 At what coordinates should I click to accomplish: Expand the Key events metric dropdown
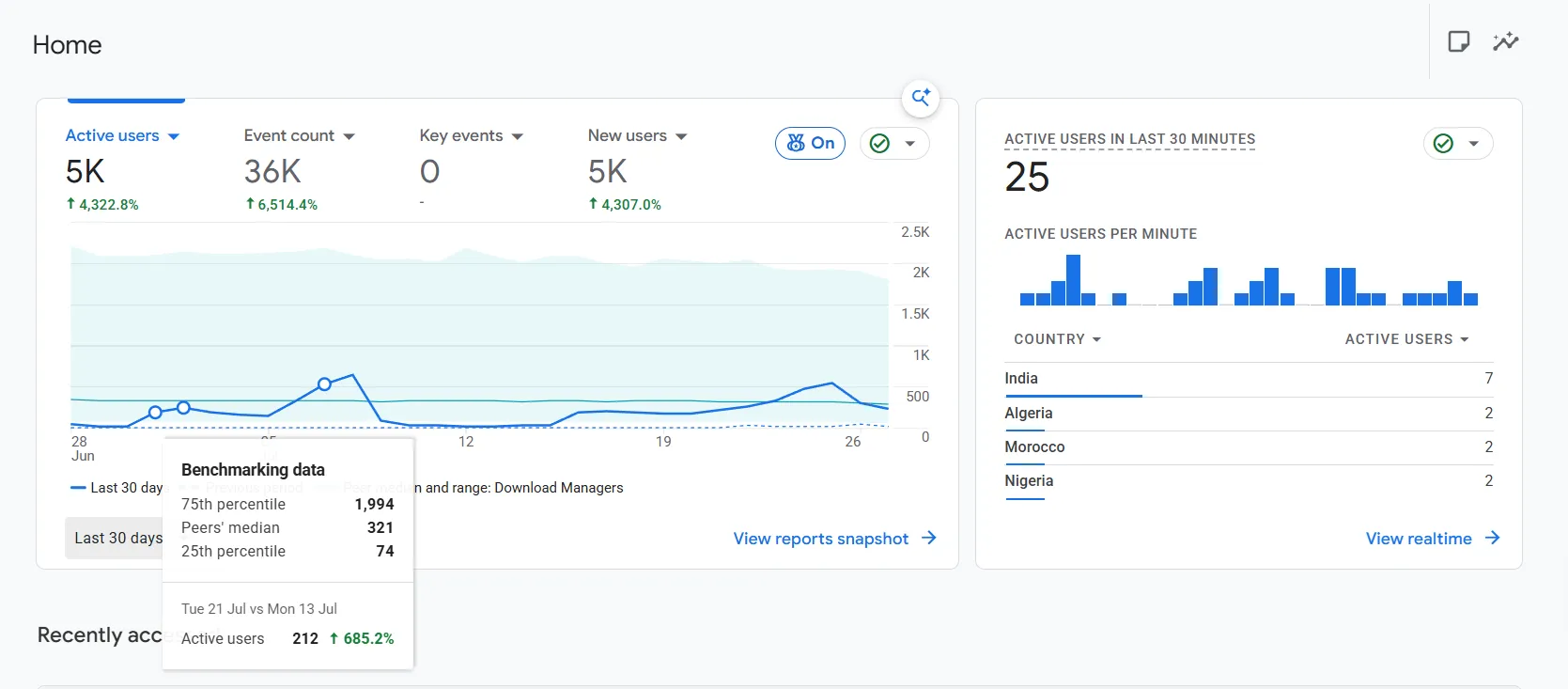pyautogui.click(x=472, y=135)
